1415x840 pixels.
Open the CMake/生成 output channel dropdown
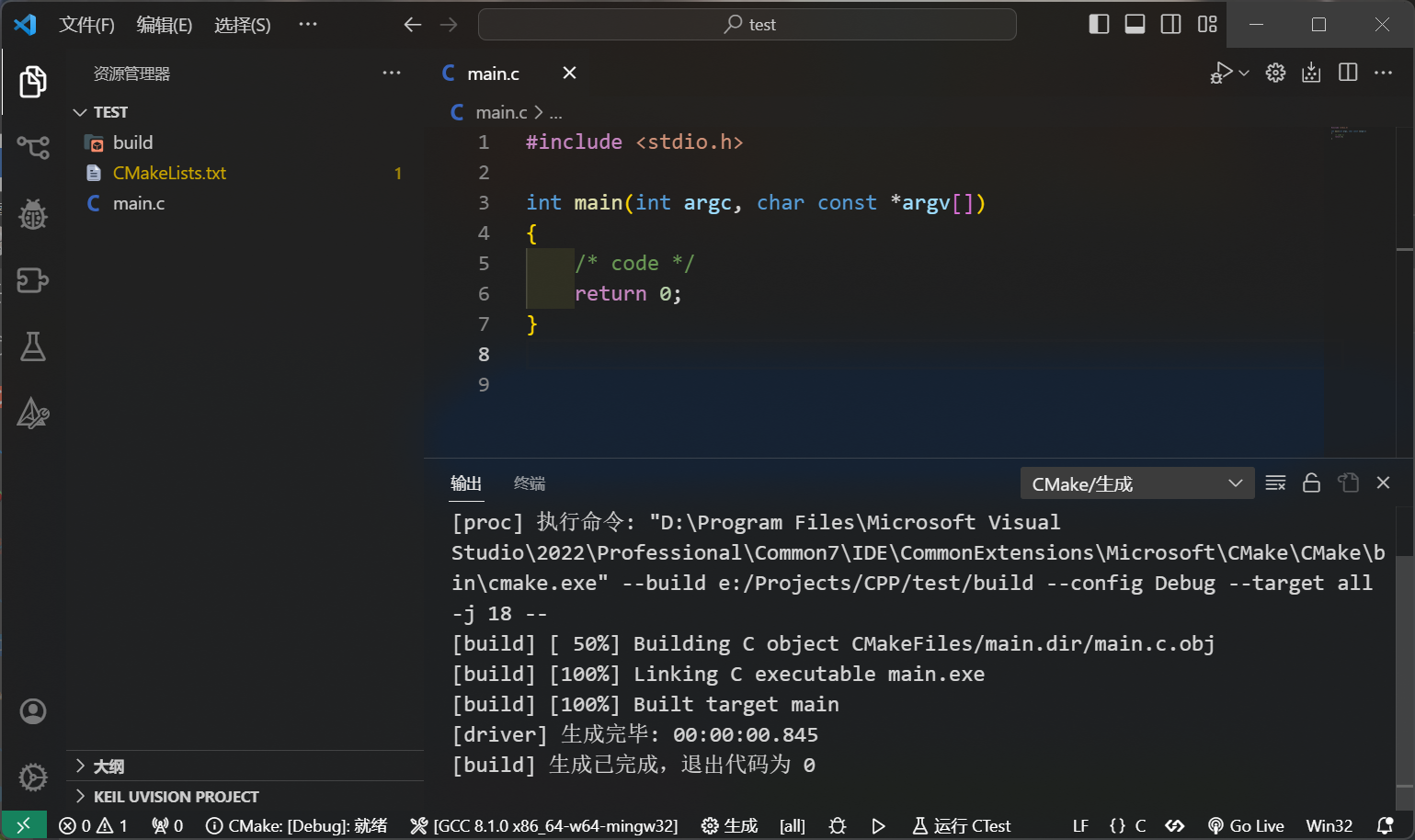coord(1136,483)
